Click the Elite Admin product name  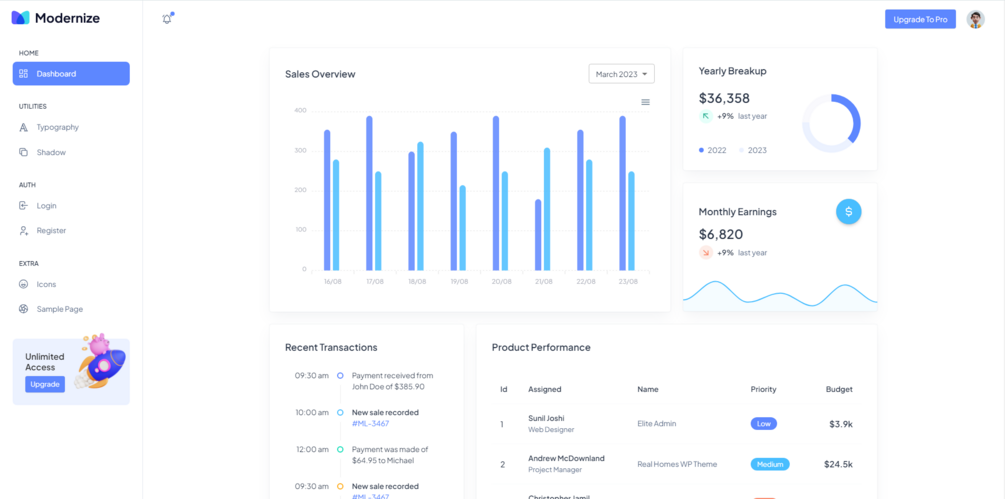pos(657,423)
